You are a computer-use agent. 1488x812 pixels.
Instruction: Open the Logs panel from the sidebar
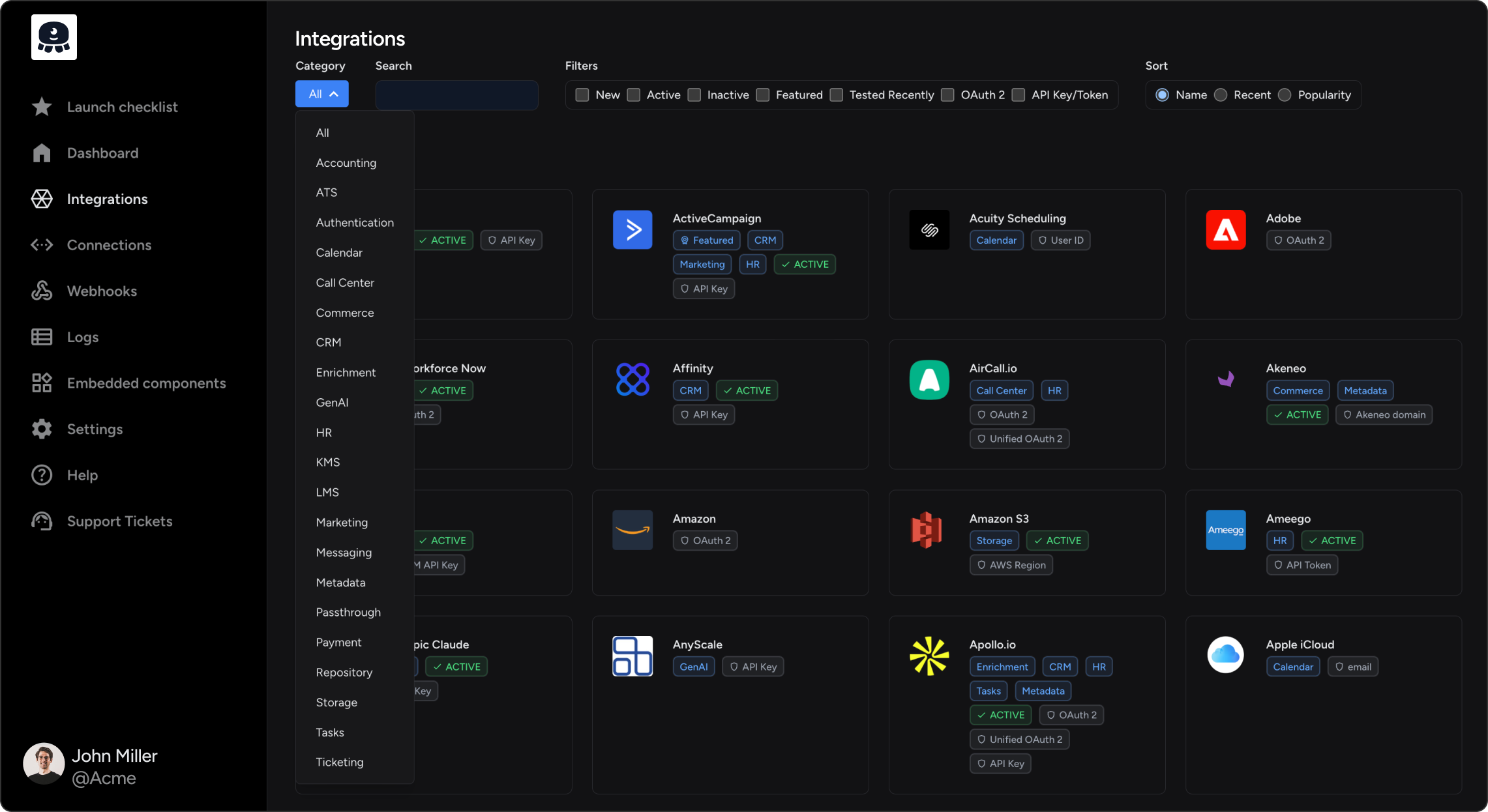(42, 337)
